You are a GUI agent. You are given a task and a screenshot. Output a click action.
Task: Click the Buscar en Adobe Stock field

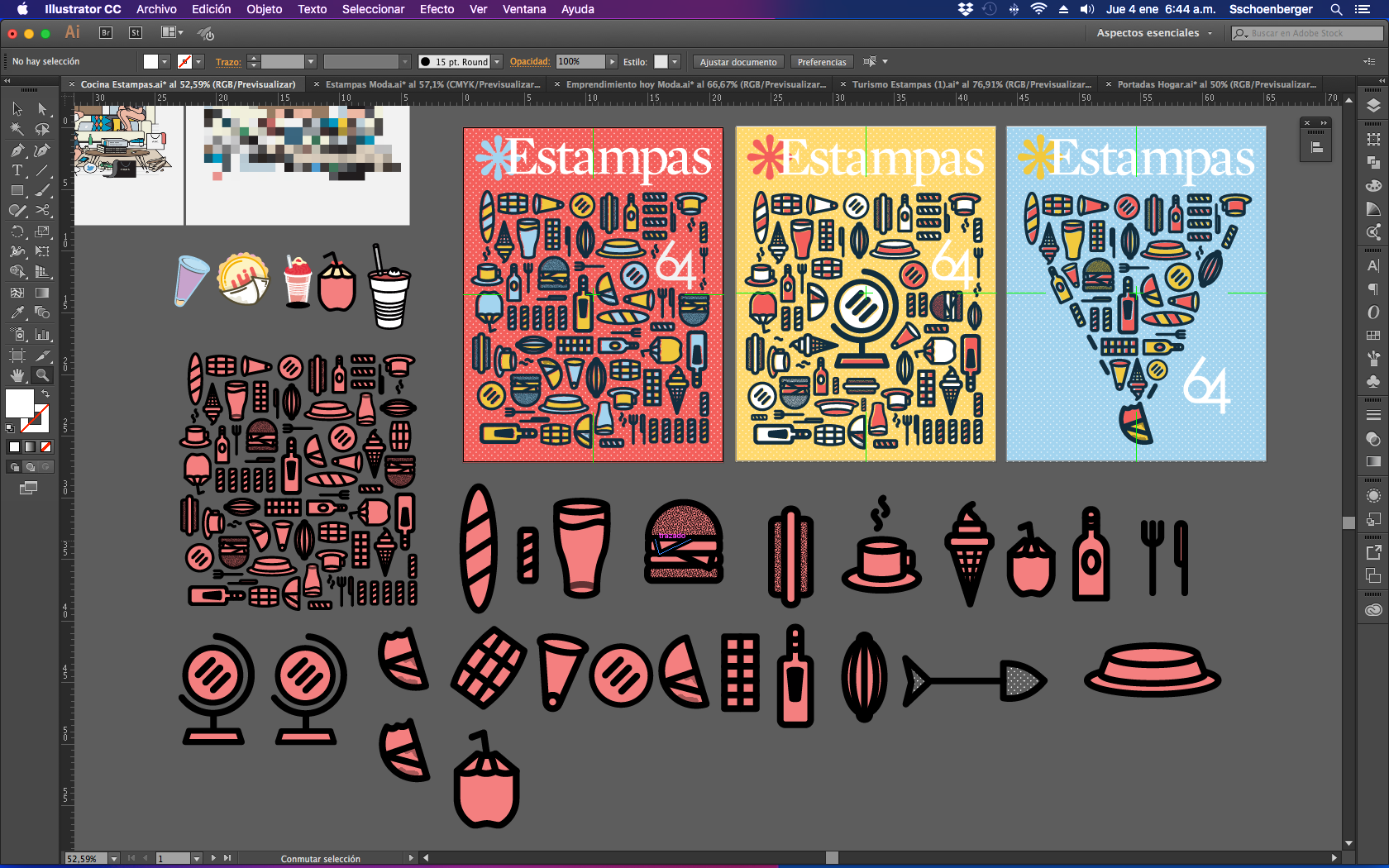tap(1306, 33)
